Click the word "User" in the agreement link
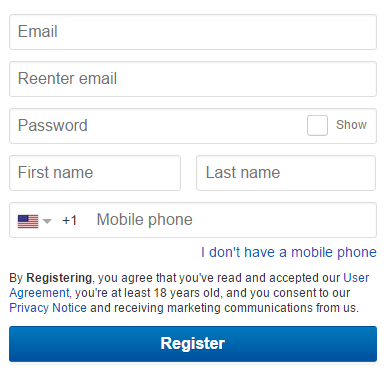Screen dimensions: 386x380 pyautogui.click(x=356, y=278)
